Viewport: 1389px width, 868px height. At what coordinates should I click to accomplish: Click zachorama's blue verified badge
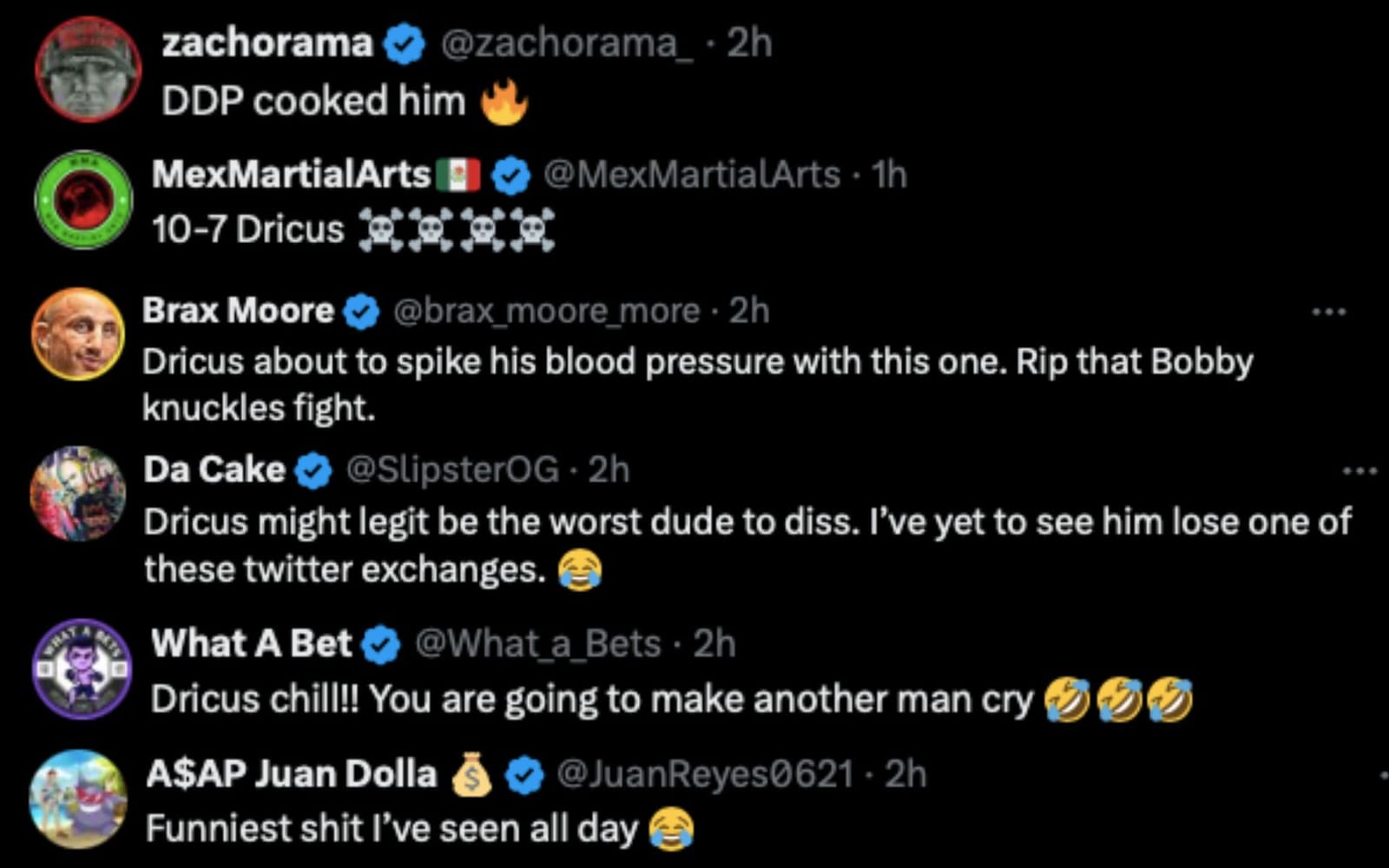405,44
